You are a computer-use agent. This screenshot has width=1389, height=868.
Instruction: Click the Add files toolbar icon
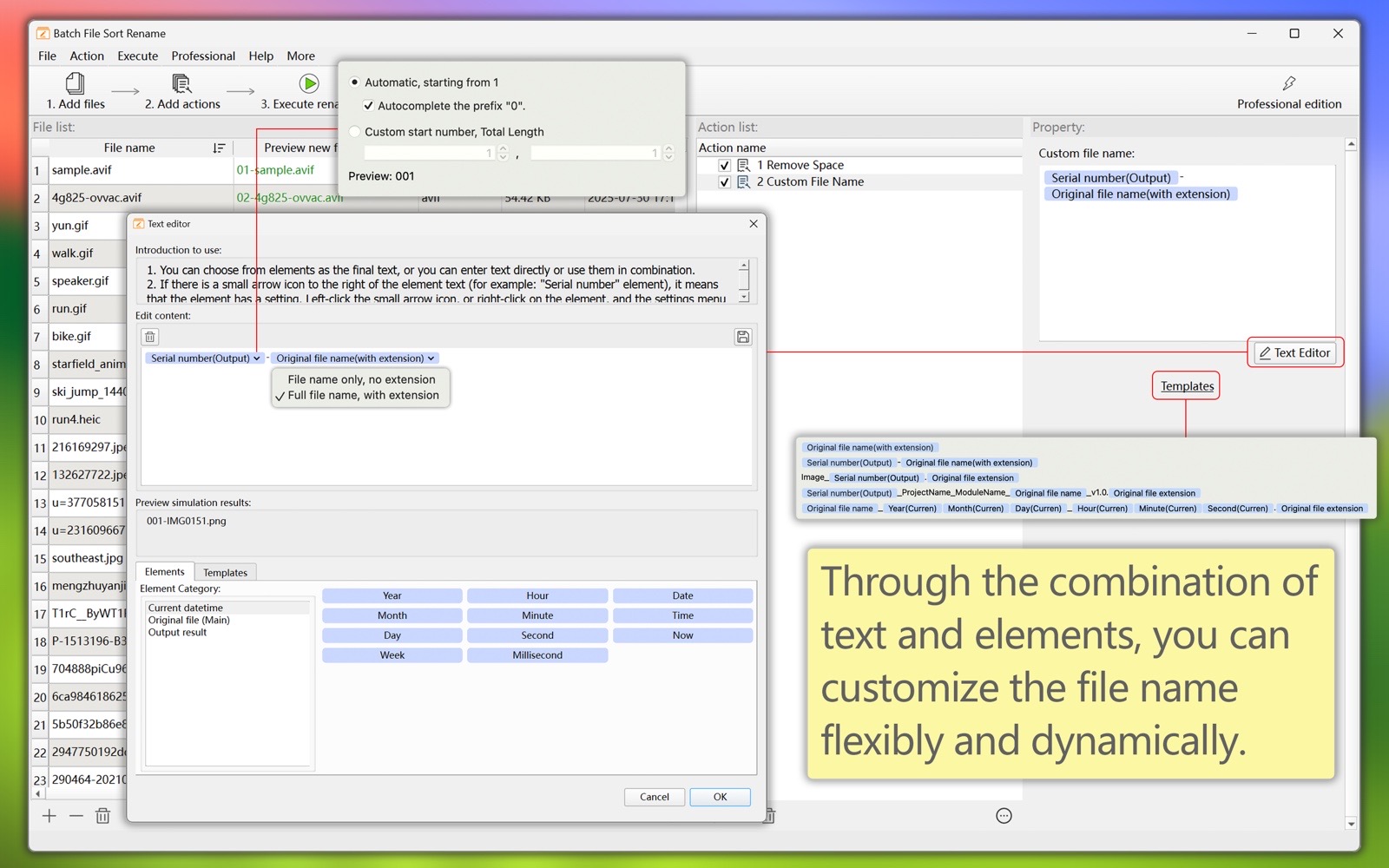click(x=76, y=84)
